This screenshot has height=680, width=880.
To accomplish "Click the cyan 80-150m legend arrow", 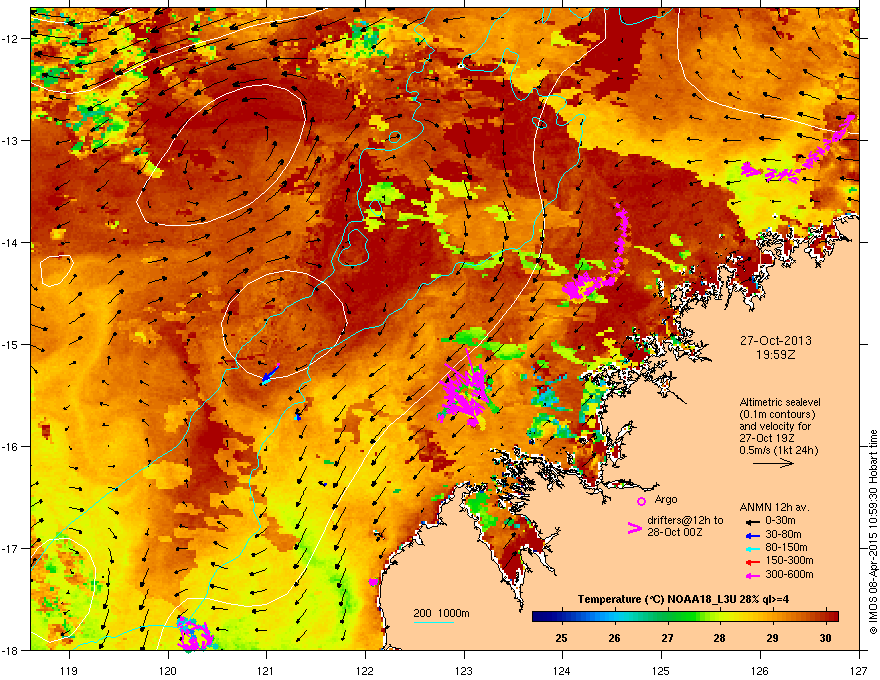I will [752, 548].
